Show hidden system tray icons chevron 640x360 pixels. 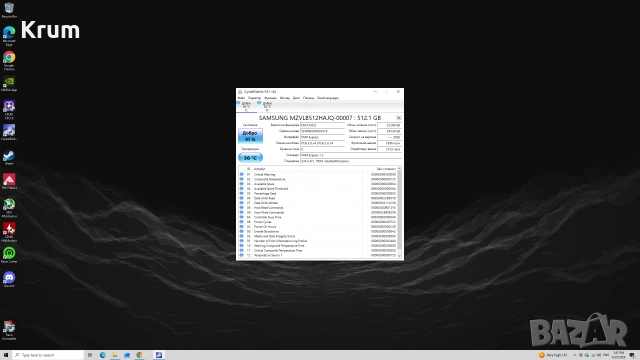point(574,355)
